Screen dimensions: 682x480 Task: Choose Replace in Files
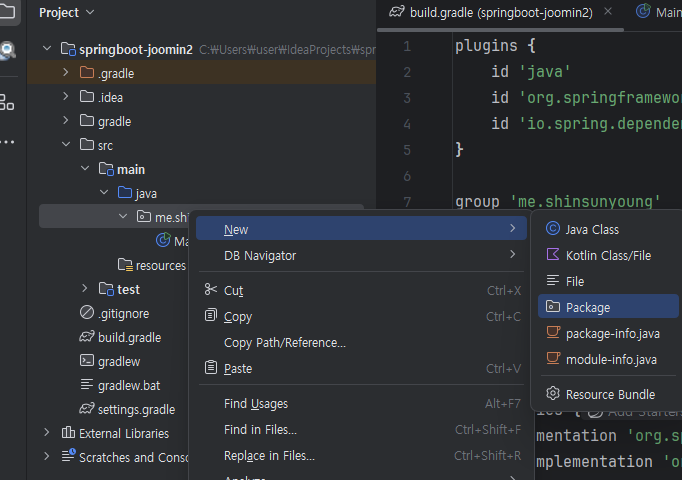point(361,456)
